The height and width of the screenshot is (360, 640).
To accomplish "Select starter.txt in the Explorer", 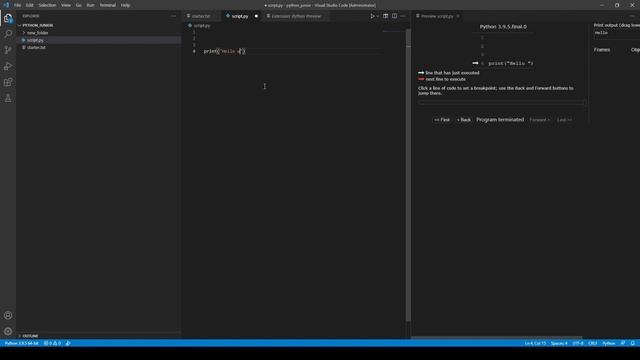I will pos(98,47).
